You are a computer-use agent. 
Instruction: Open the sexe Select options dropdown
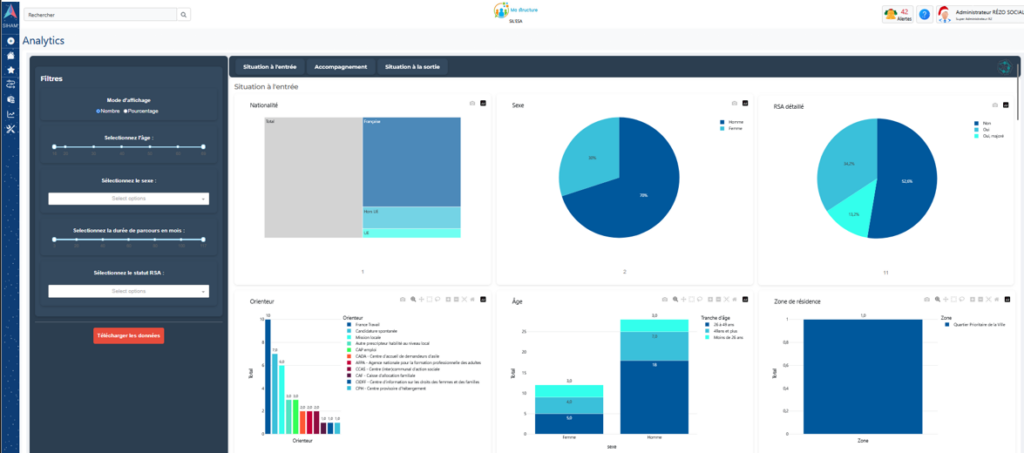coord(129,199)
